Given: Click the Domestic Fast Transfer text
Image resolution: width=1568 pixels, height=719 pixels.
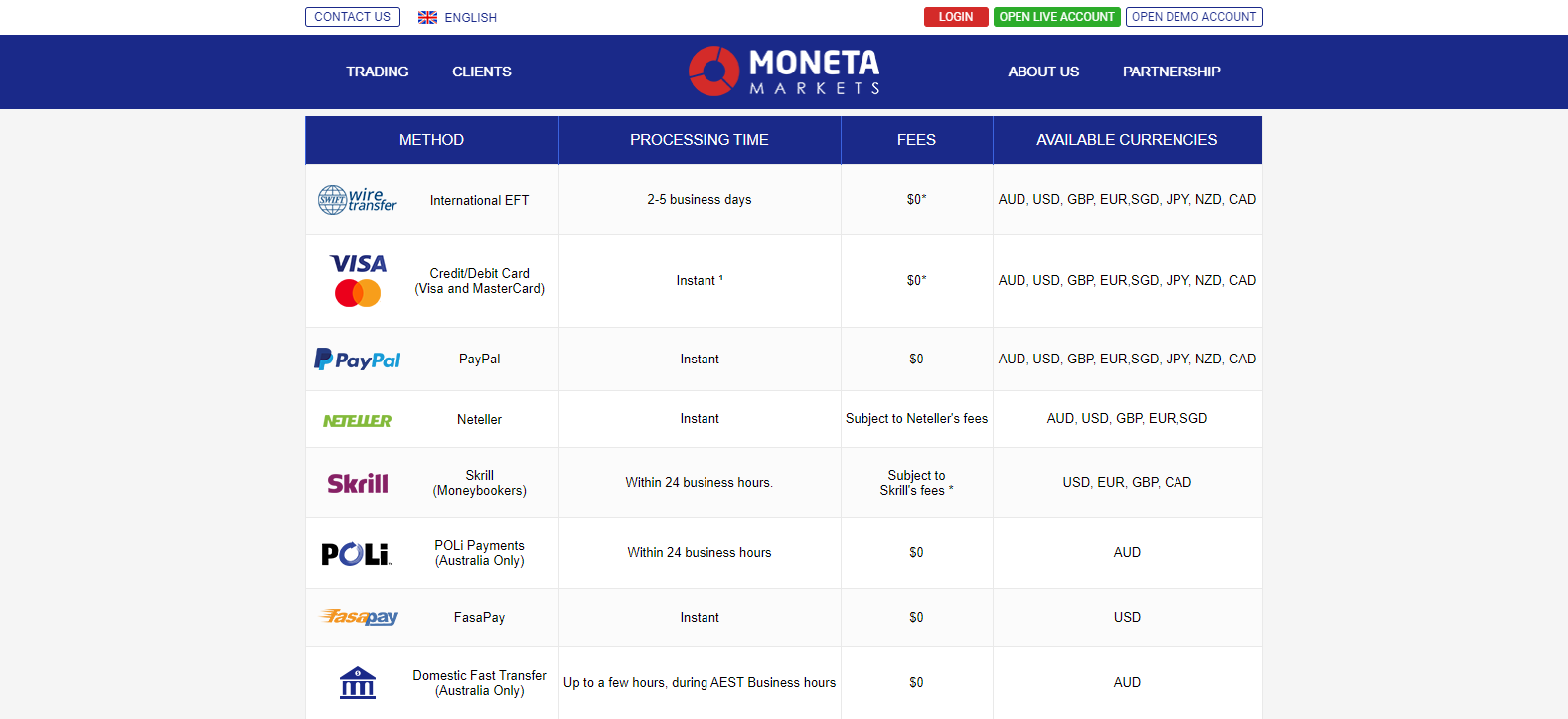Looking at the screenshot, I should [480, 683].
